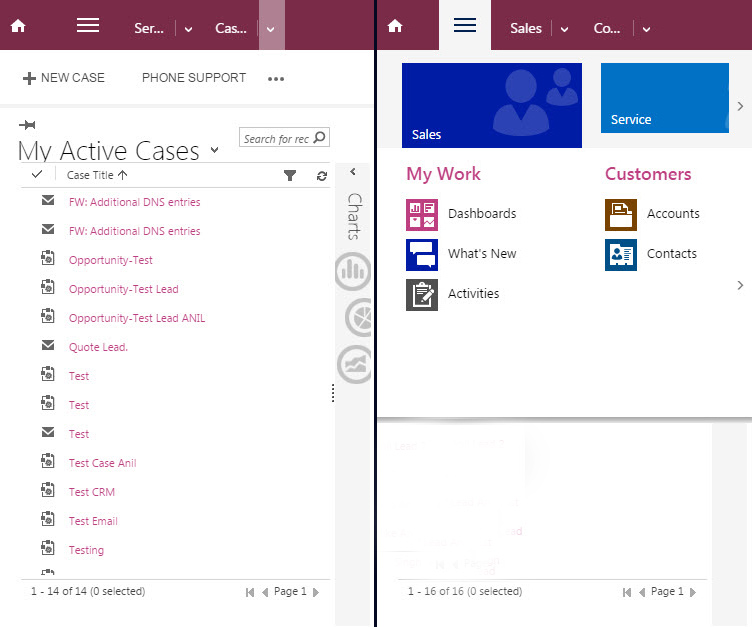This screenshot has width=752, height=627.
Task: Click the pin icon above My Active Cases
Action: (x=27, y=125)
